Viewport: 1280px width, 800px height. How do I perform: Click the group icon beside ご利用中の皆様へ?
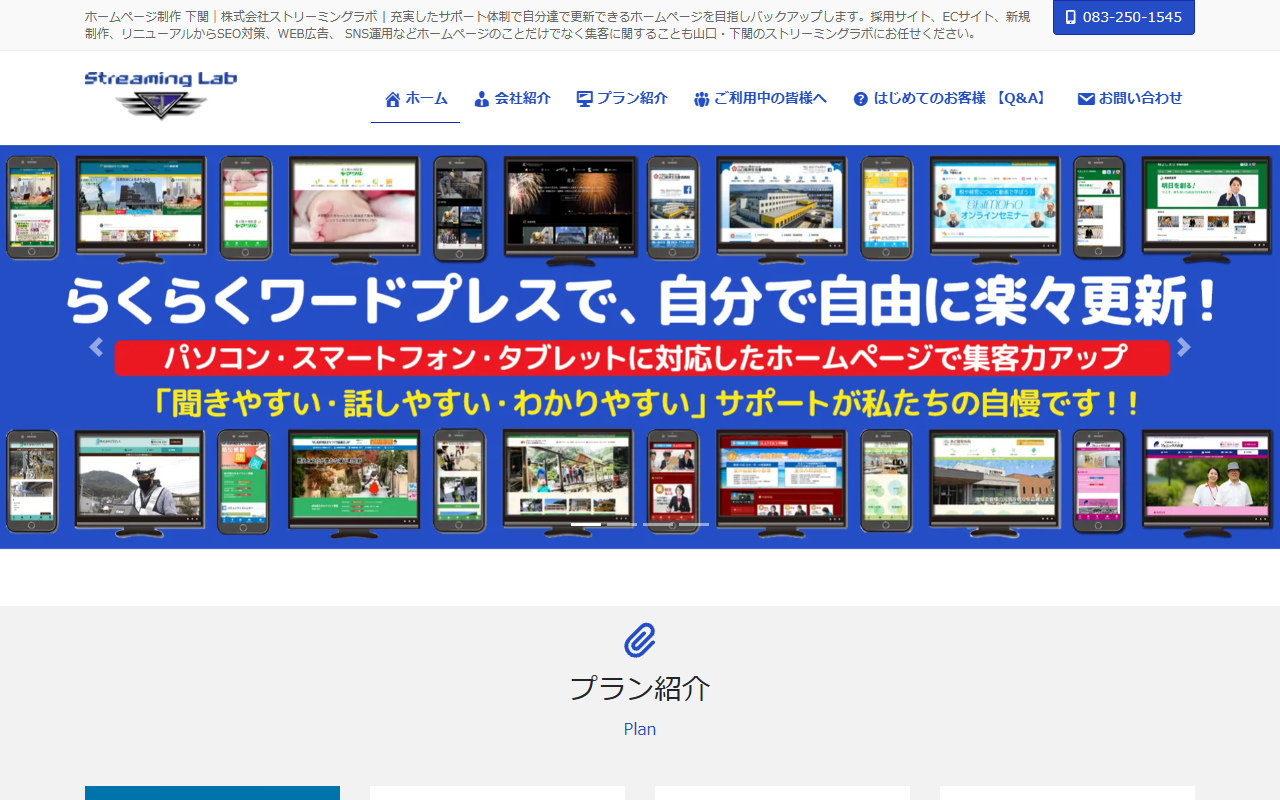coord(702,99)
